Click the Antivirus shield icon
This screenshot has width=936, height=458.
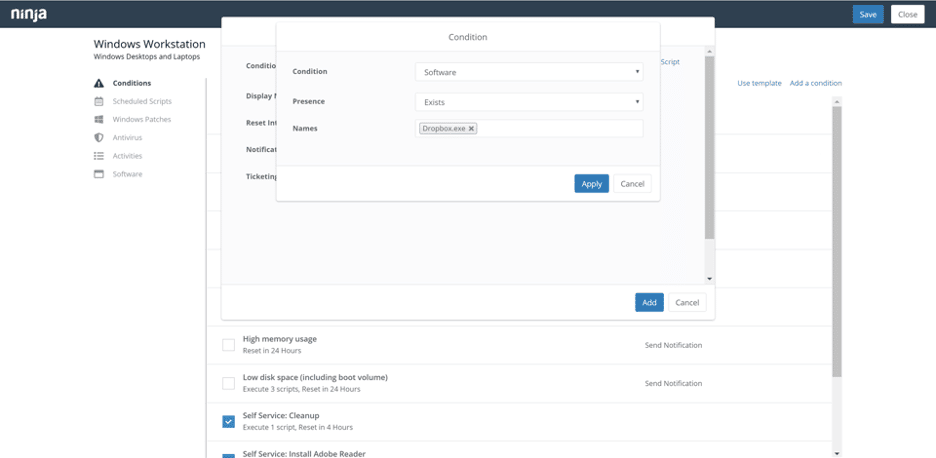[x=99, y=138]
